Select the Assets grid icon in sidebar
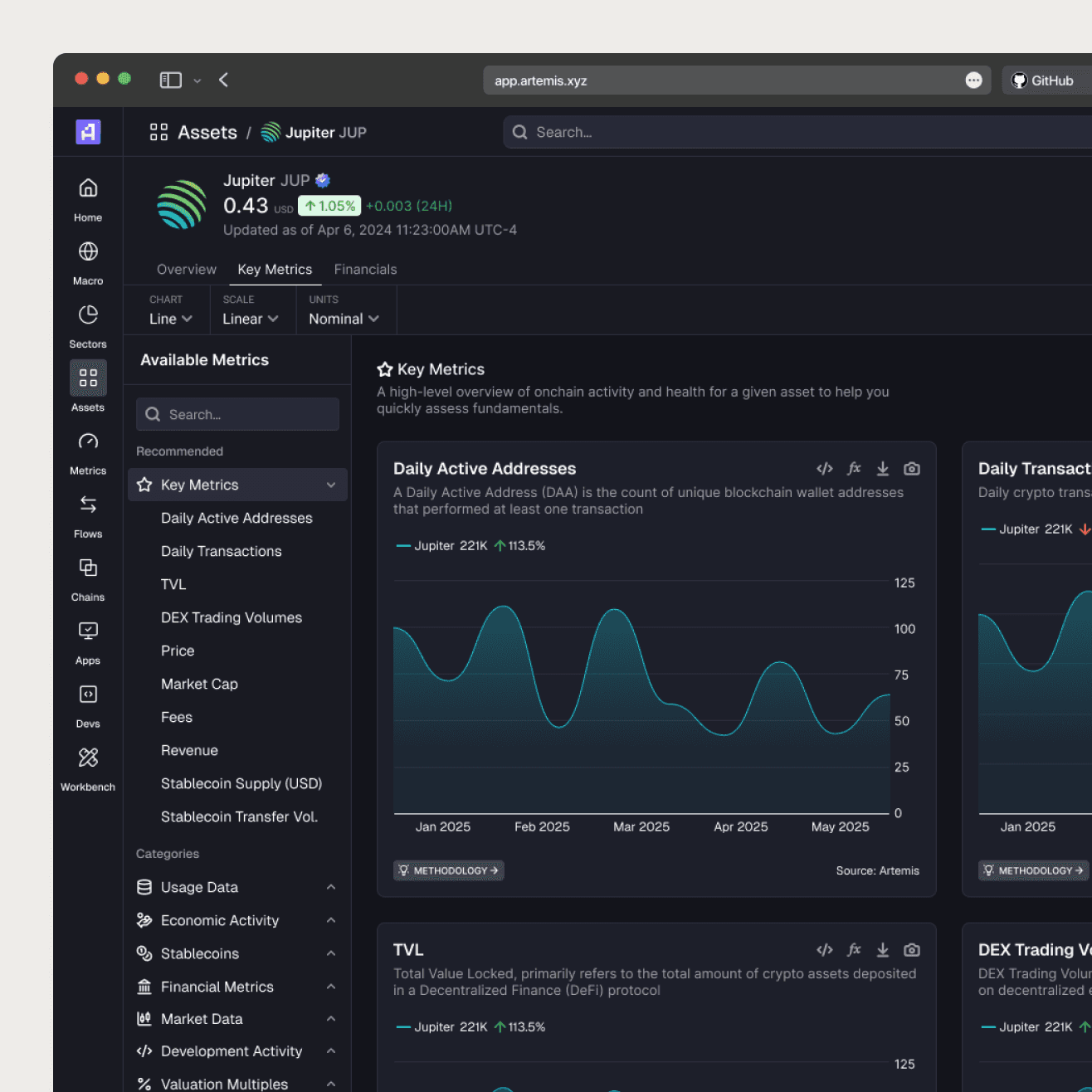 point(88,378)
